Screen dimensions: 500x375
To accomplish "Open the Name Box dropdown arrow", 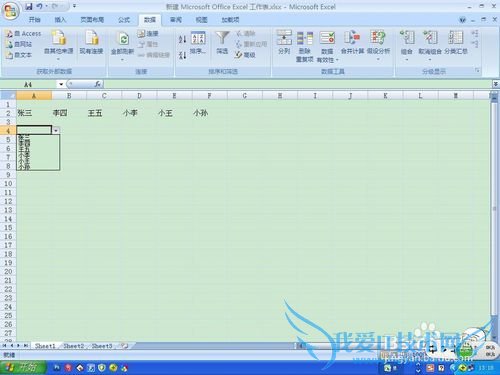I will [x=61, y=84].
